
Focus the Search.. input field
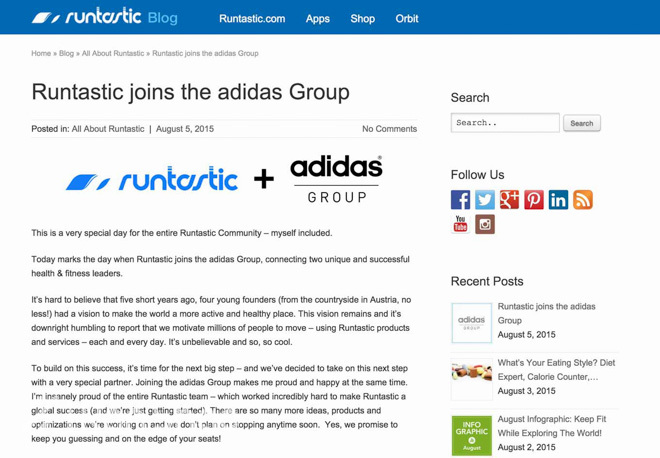coord(505,122)
